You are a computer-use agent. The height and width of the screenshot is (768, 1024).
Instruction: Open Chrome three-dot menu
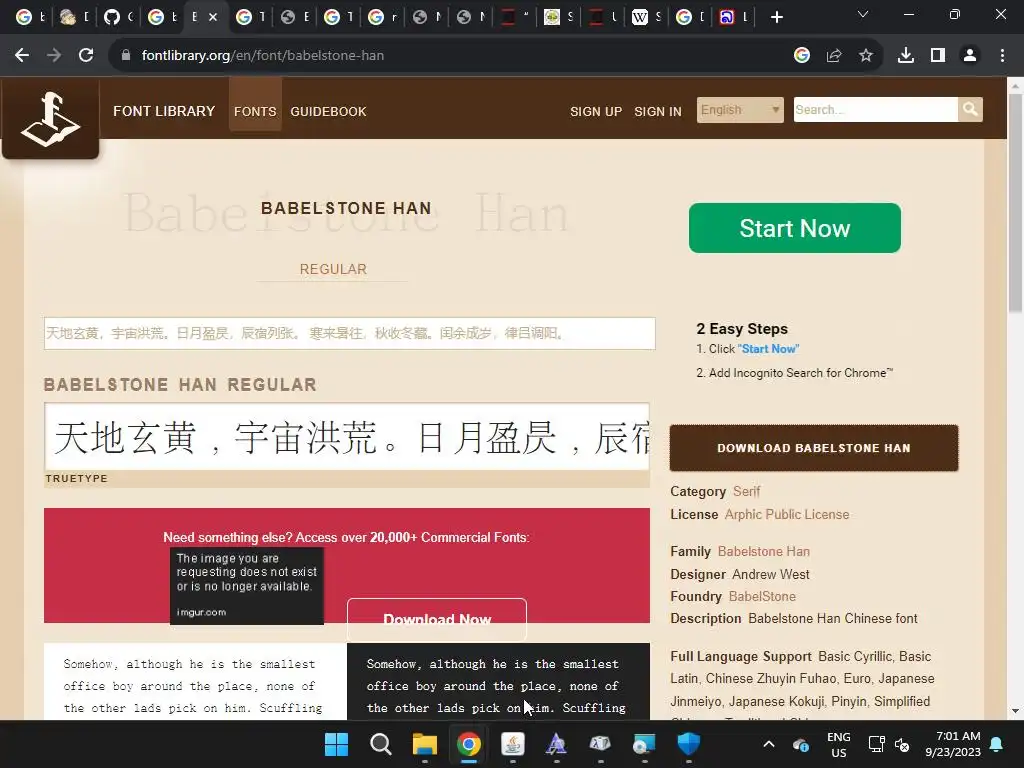1002,56
